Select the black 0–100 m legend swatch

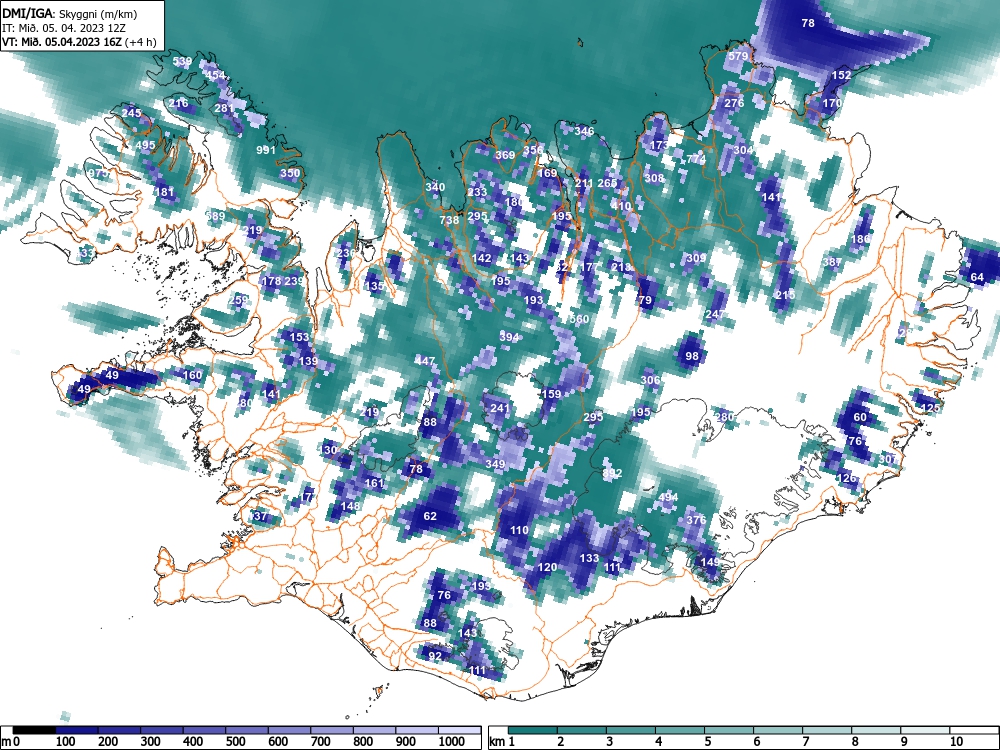click(34, 730)
